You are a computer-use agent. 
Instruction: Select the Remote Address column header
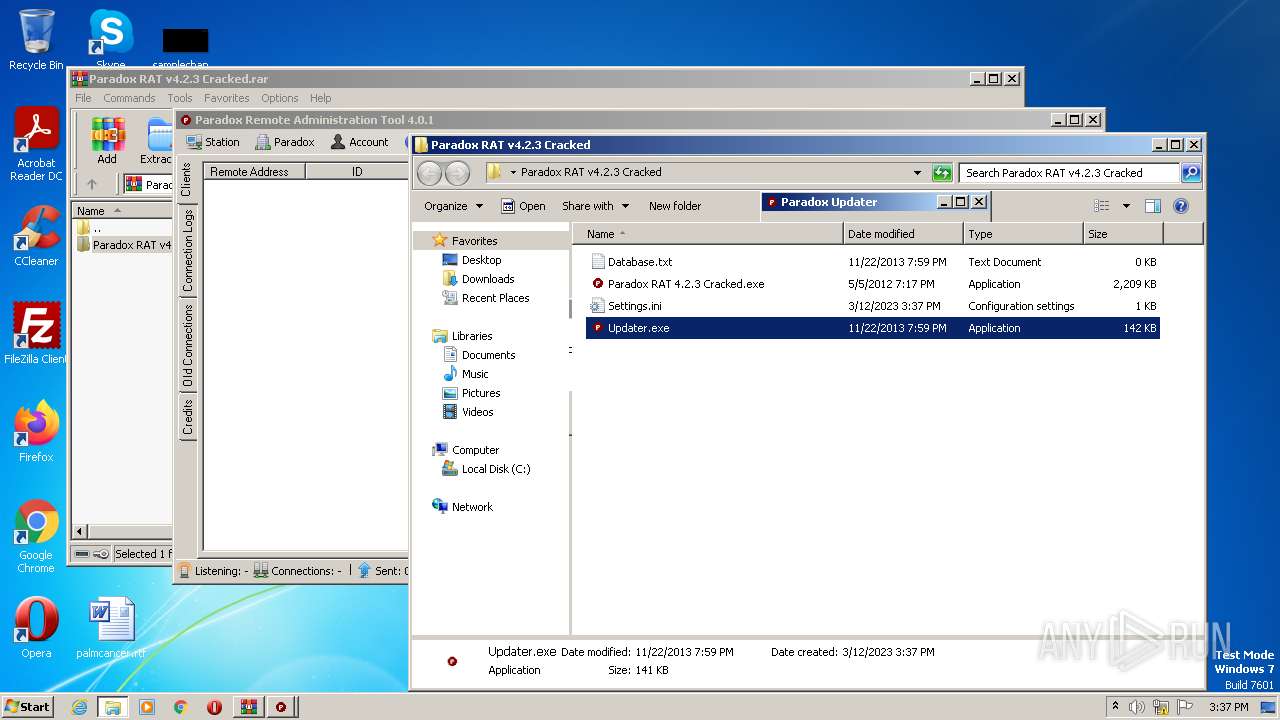click(254, 172)
